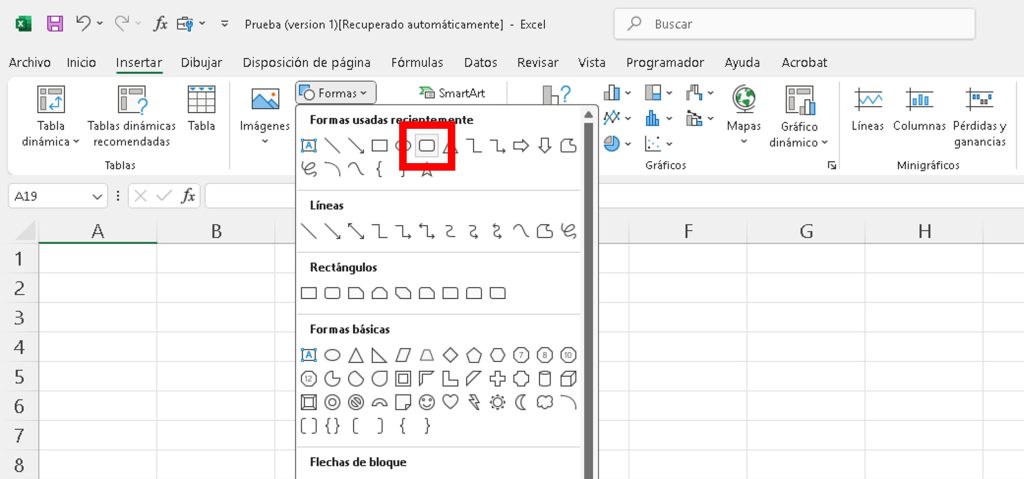Collapse the Formas dropdown button
Image resolution: width=1024 pixels, height=479 pixels.
(336, 93)
